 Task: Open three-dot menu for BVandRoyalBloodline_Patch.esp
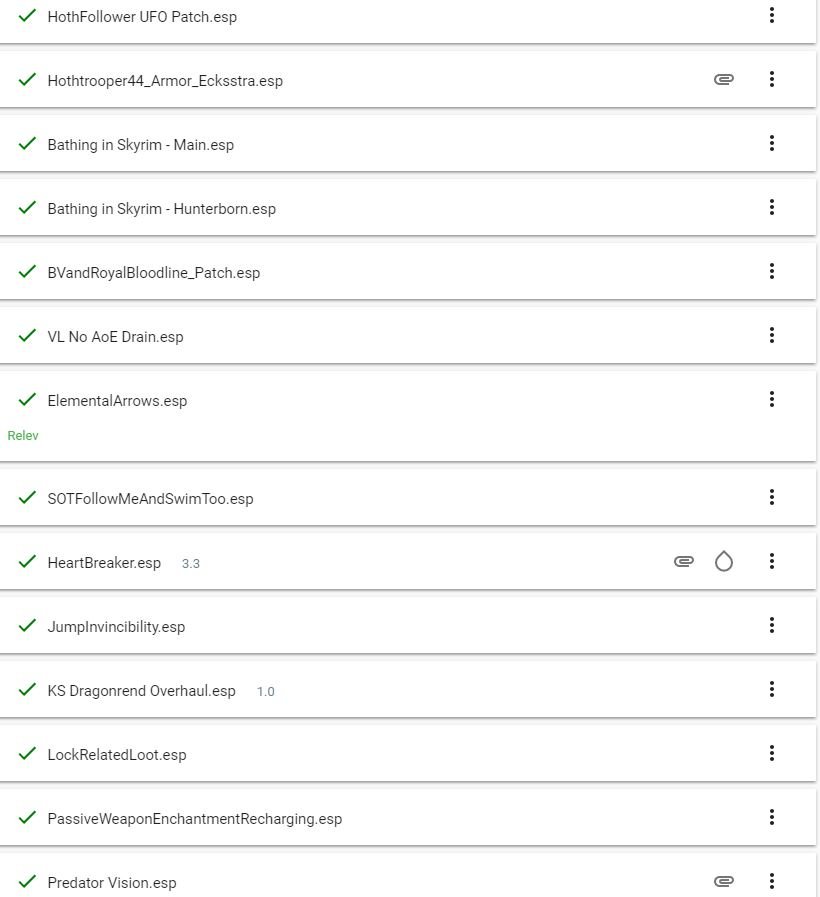(771, 271)
